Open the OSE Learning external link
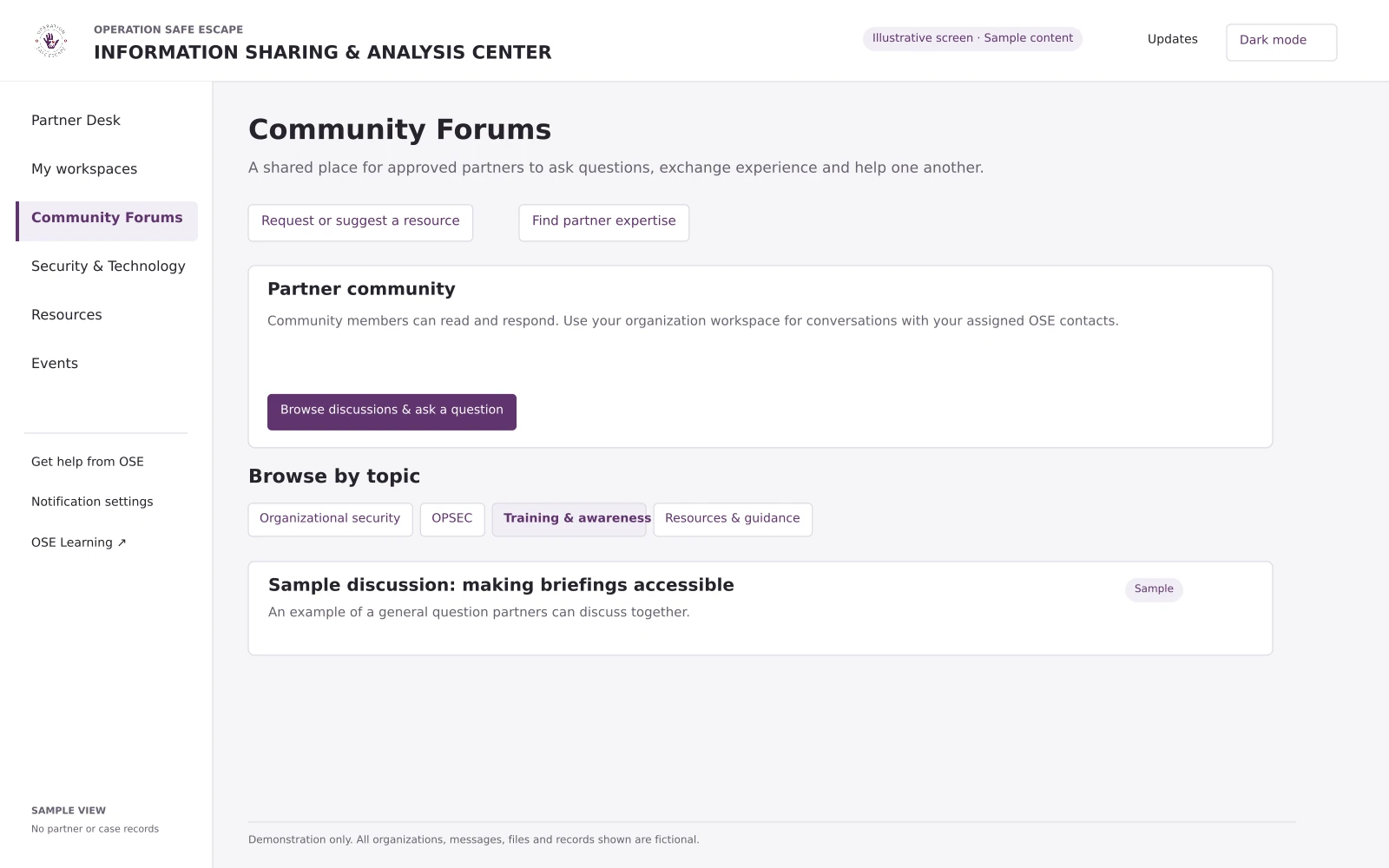Screen dimensions: 1389x868 (x=79, y=542)
